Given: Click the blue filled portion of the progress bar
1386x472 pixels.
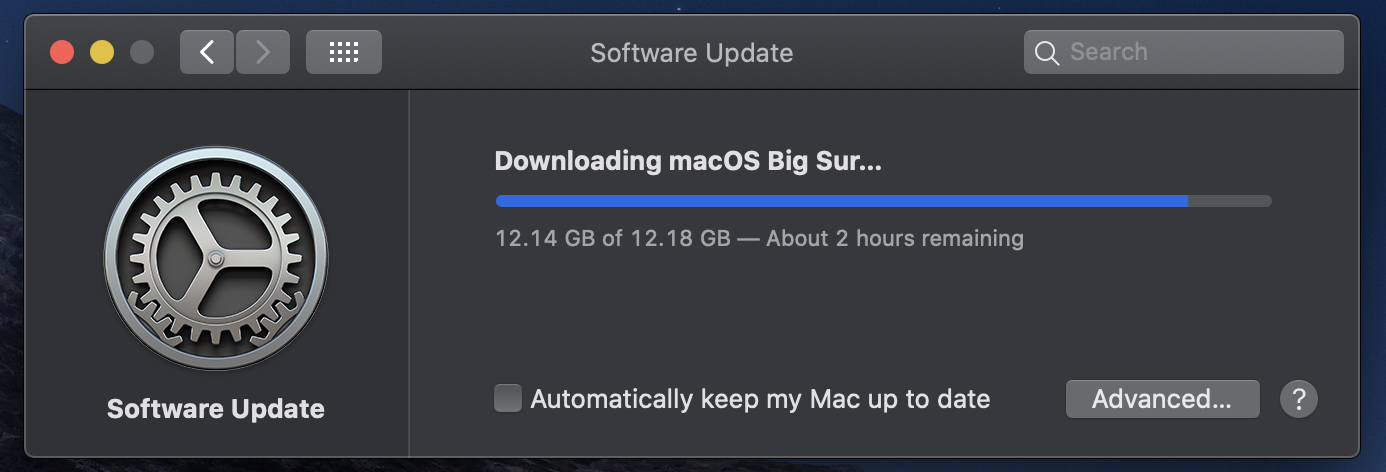Looking at the screenshot, I should tap(840, 201).
